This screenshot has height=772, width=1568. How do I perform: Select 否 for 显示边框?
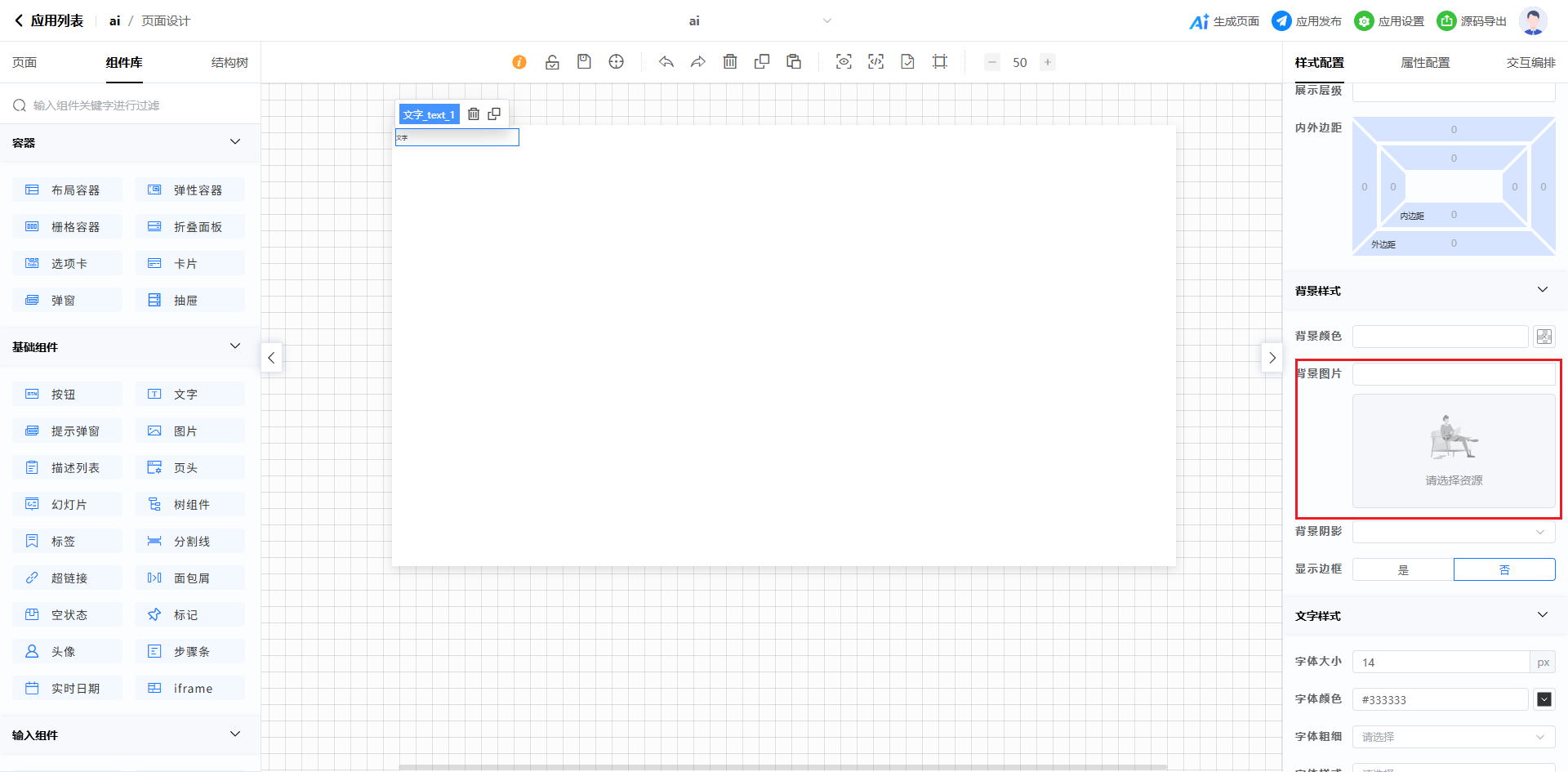click(1504, 569)
